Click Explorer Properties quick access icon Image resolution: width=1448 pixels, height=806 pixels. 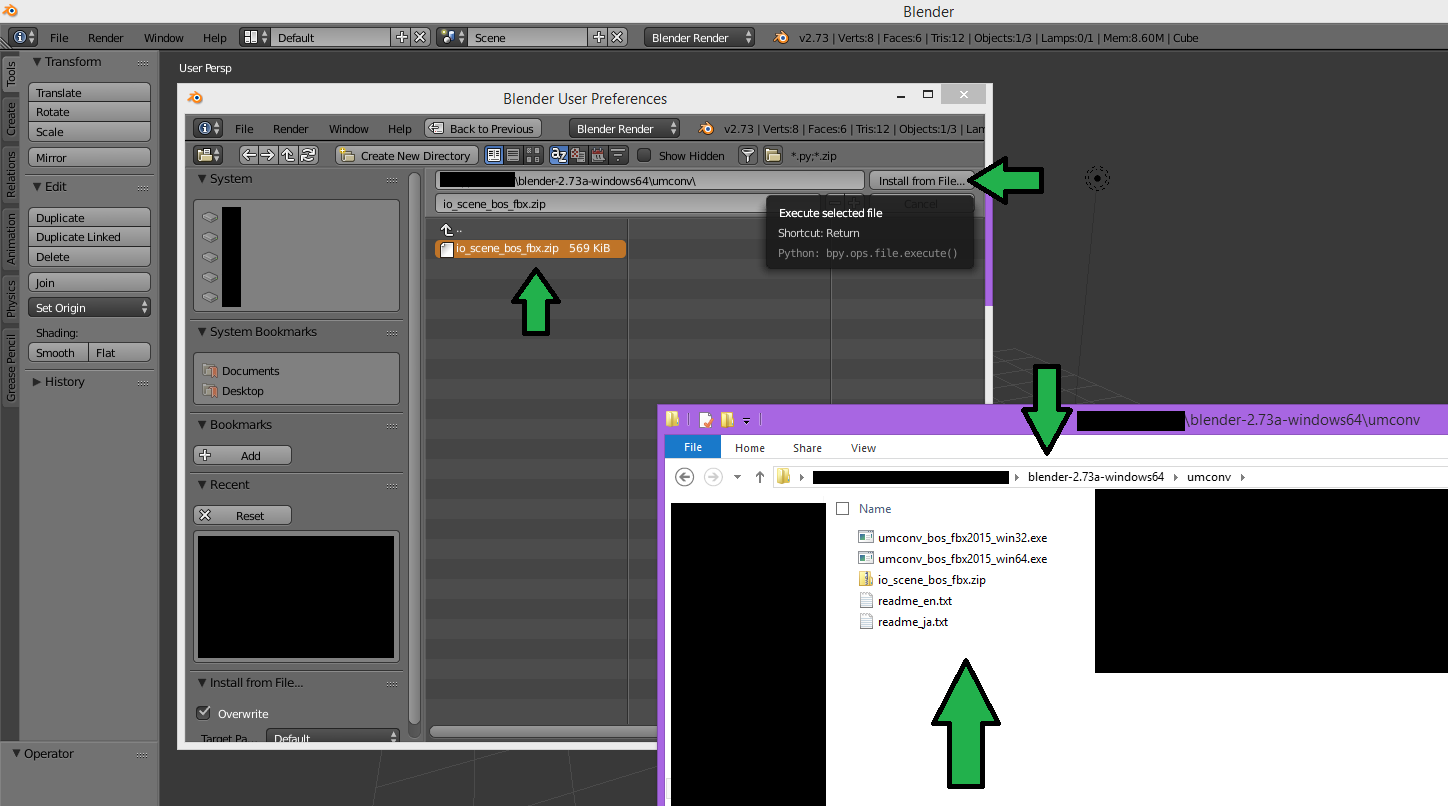point(706,420)
